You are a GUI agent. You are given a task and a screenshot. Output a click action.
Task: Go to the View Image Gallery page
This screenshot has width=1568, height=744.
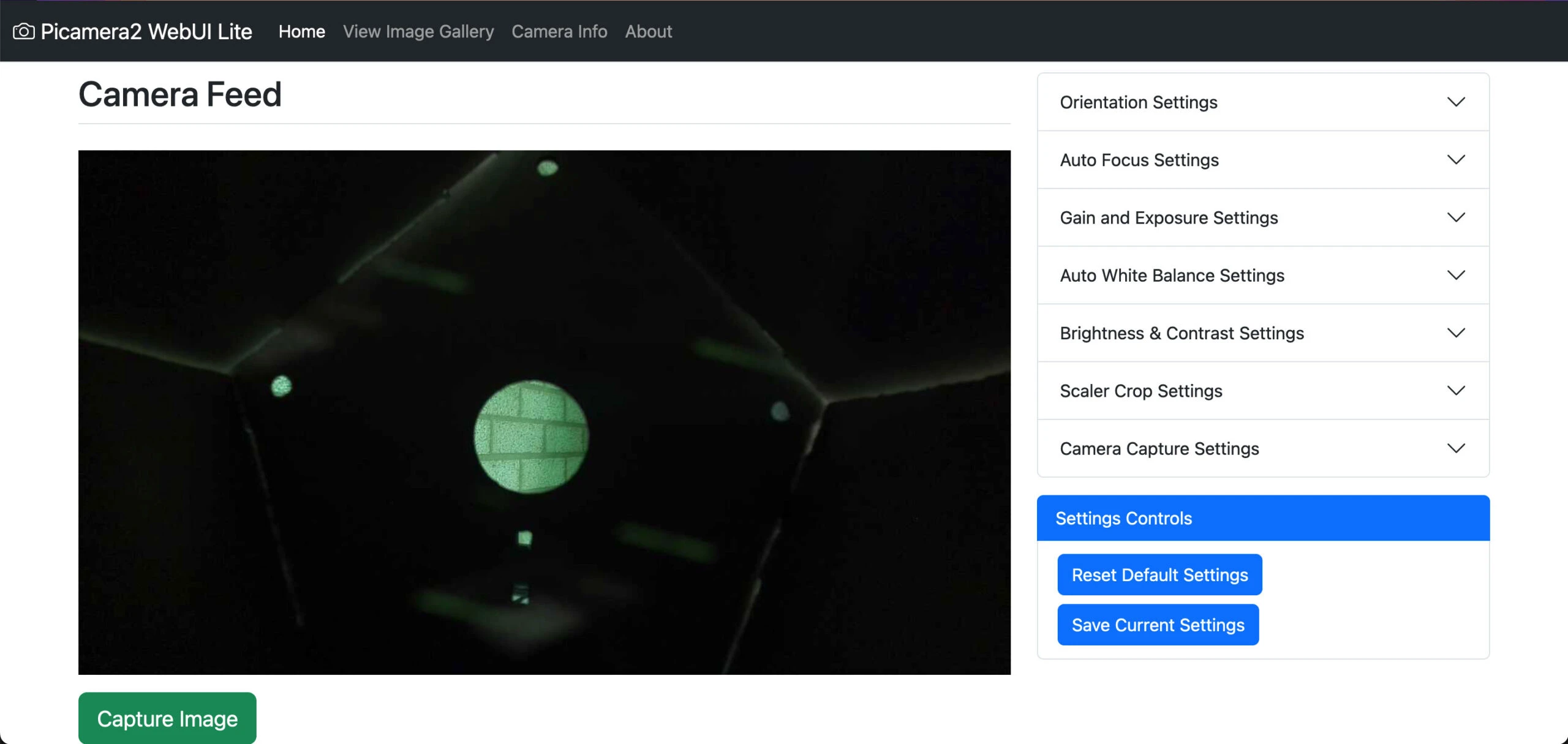[x=418, y=31]
